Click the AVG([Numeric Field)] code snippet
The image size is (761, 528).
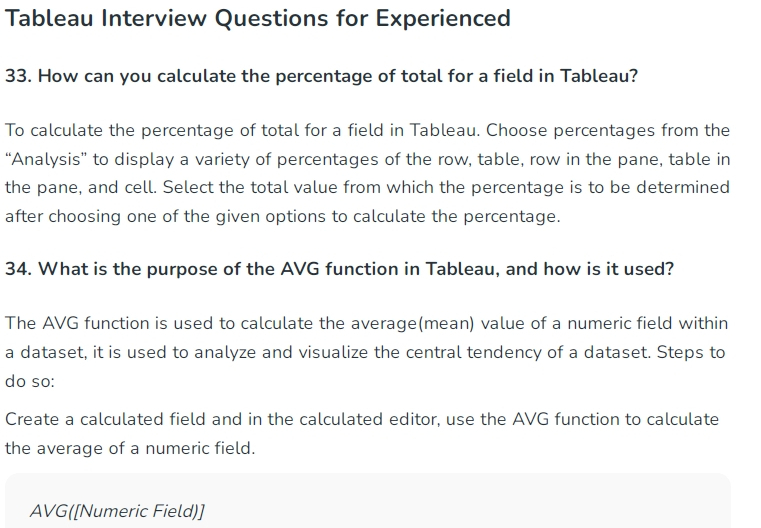pyautogui.click(x=117, y=511)
